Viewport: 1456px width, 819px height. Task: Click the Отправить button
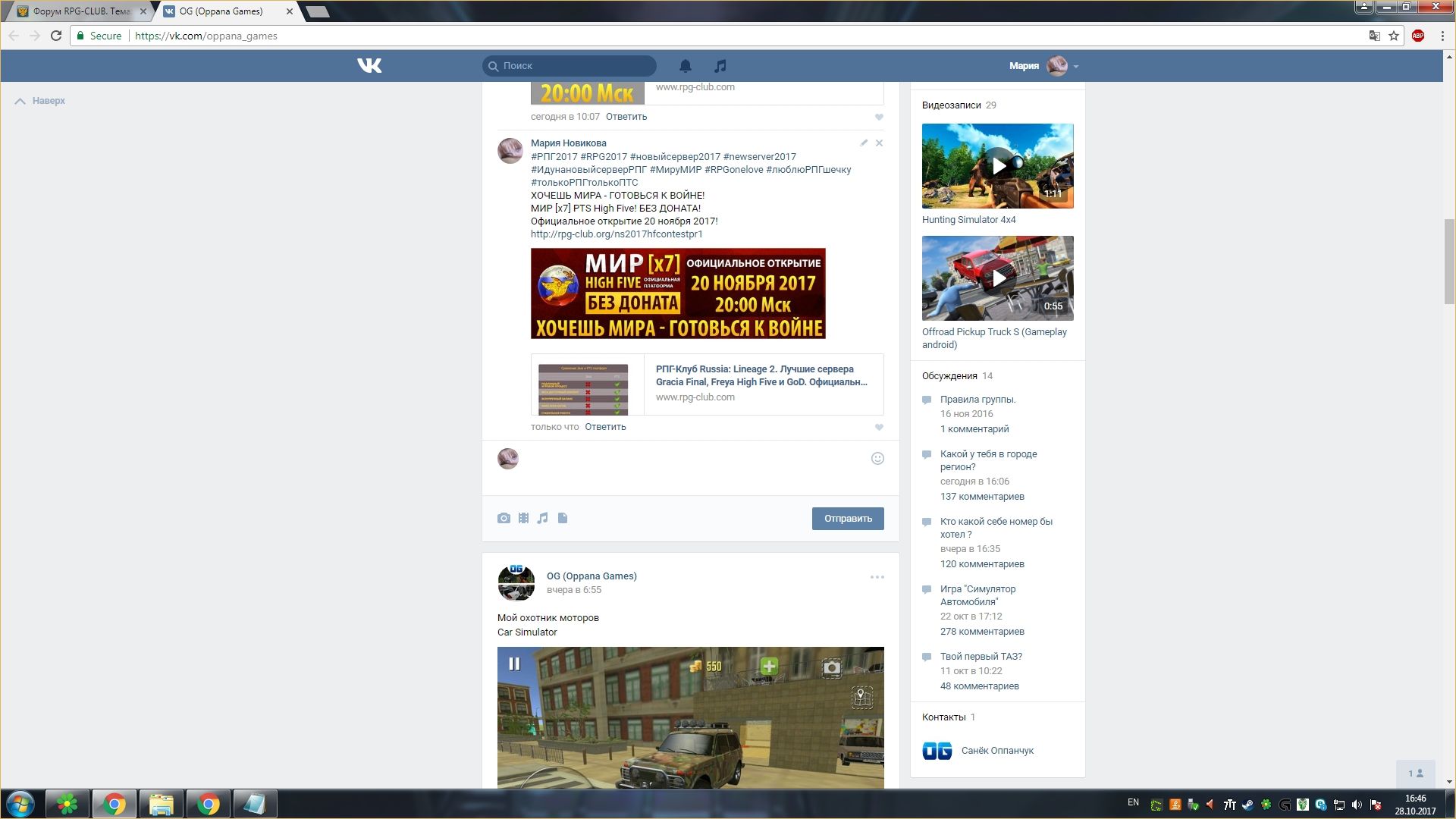point(847,519)
